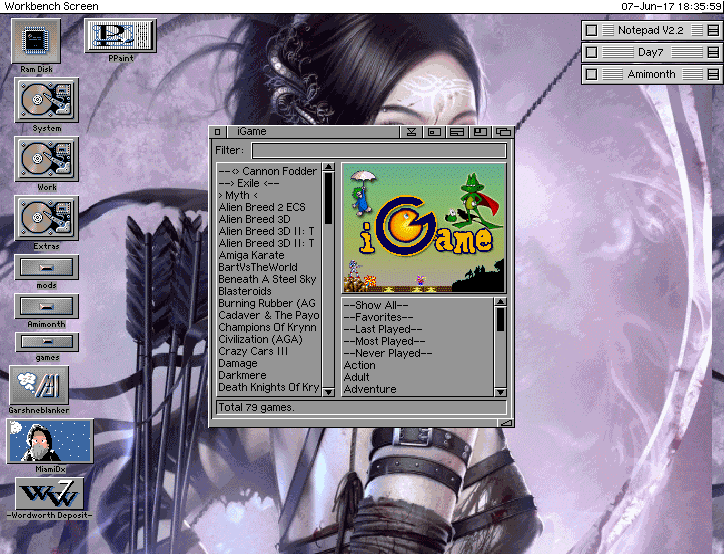Click the iGame depth gadget
The height and width of the screenshot is (554, 724).
click(503, 132)
